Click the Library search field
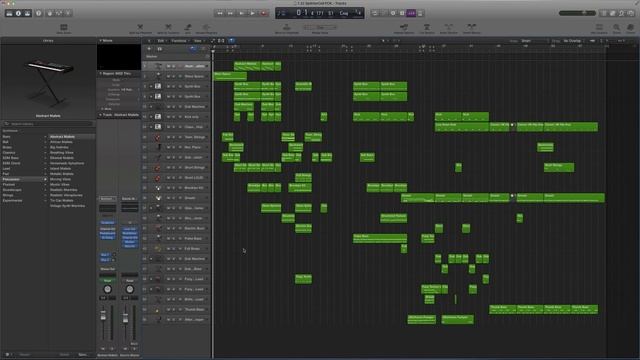640x360 pixels. [48, 124]
